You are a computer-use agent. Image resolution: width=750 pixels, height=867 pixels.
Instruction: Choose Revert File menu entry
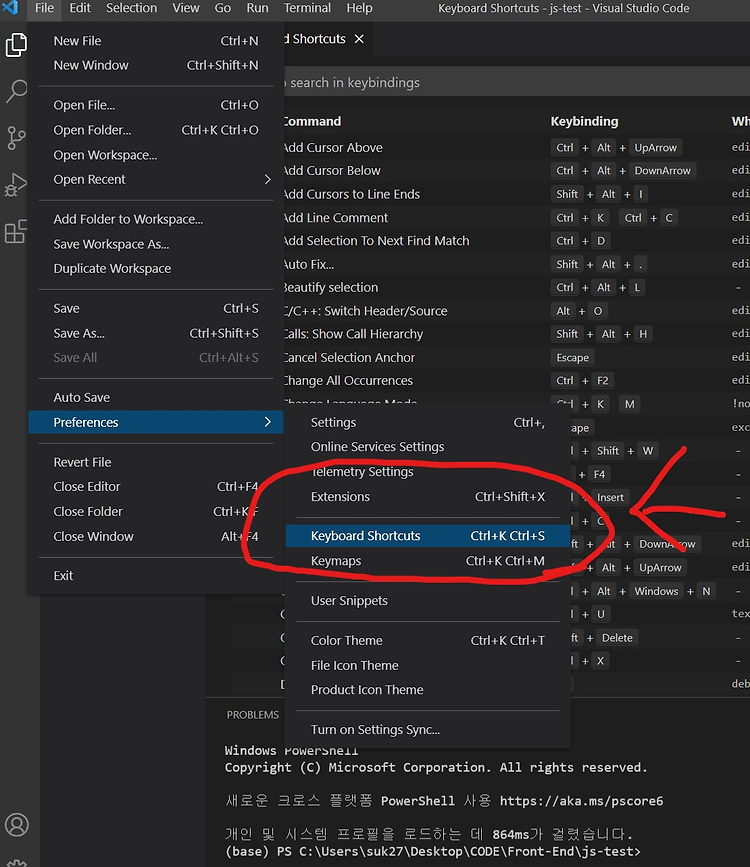coord(156,462)
